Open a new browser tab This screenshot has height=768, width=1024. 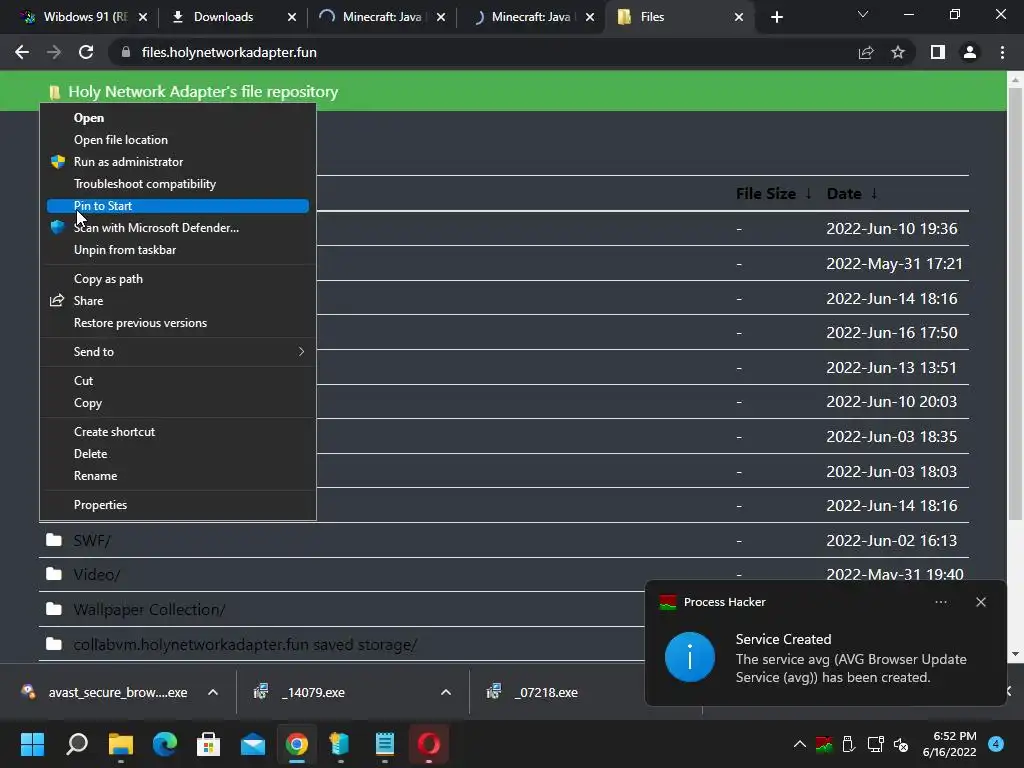tap(776, 17)
